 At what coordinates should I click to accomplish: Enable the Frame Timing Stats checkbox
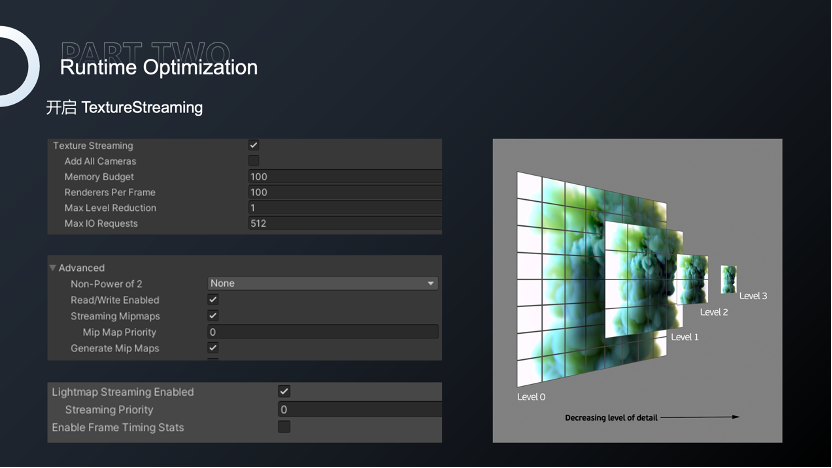click(x=284, y=427)
